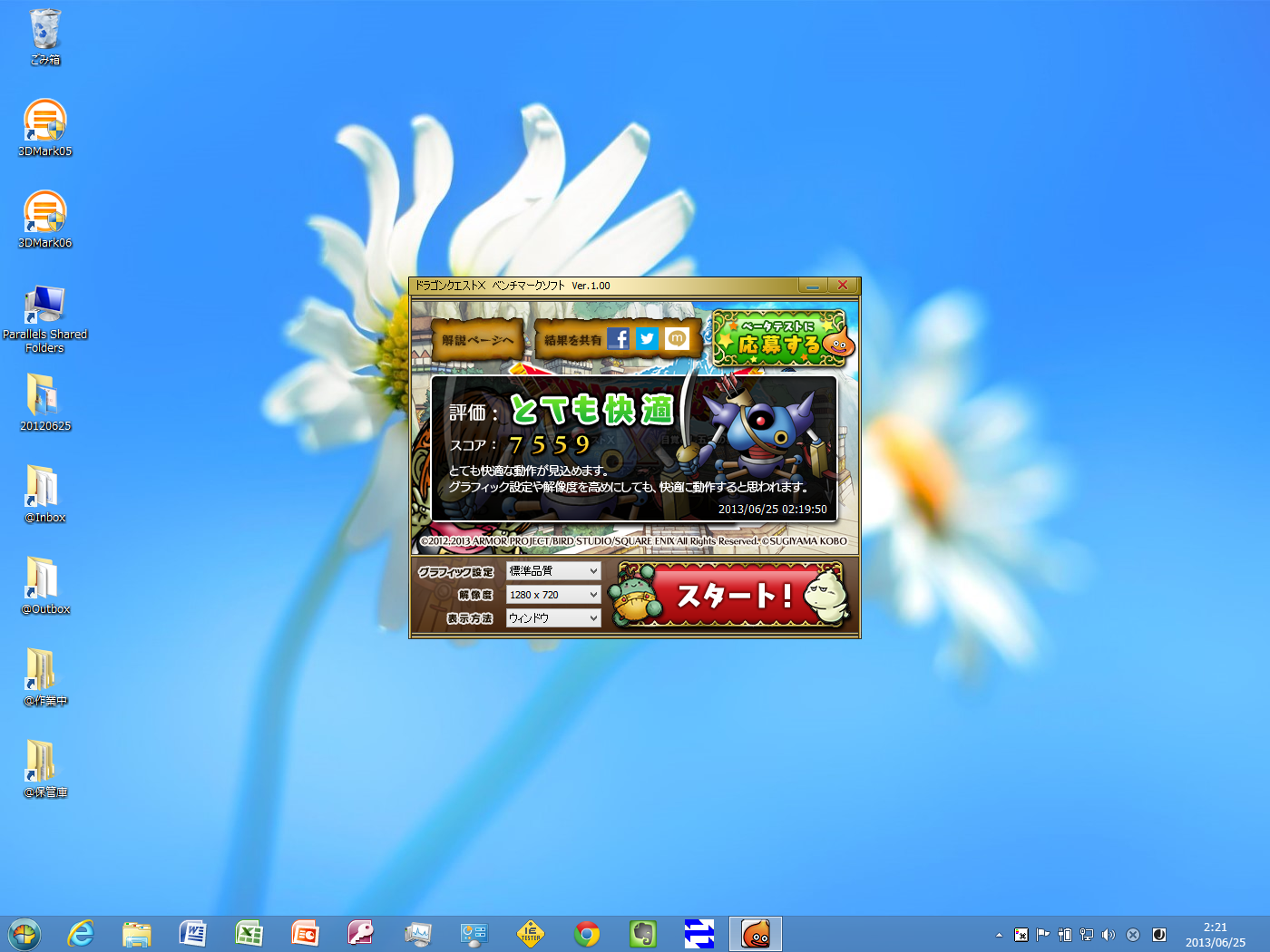This screenshot has height=952, width=1270.
Task: Share result on Twitter
Action: click(647, 339)
